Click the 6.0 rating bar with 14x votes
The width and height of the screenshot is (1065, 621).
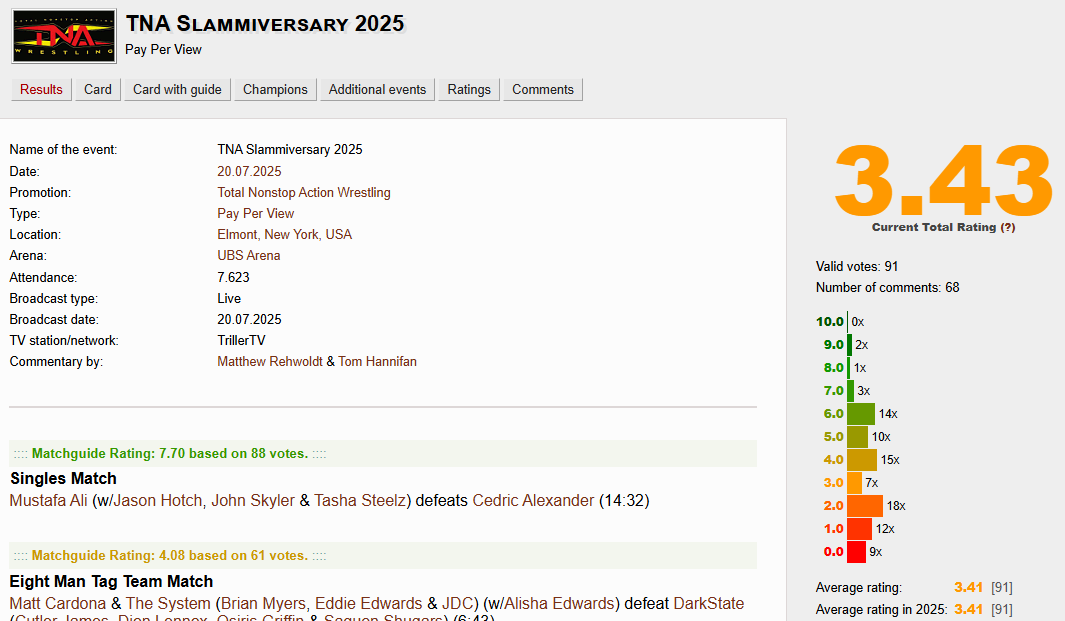click(861, 414)
